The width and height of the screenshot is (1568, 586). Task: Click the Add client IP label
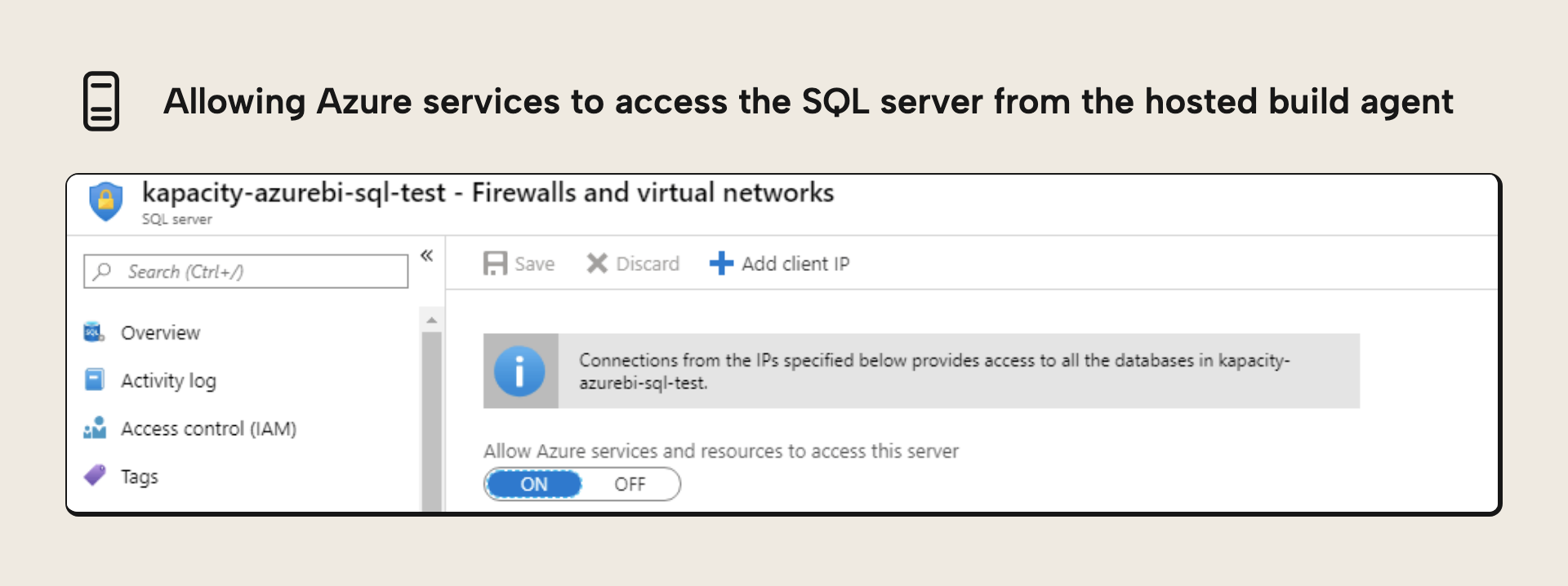[795, 264]
